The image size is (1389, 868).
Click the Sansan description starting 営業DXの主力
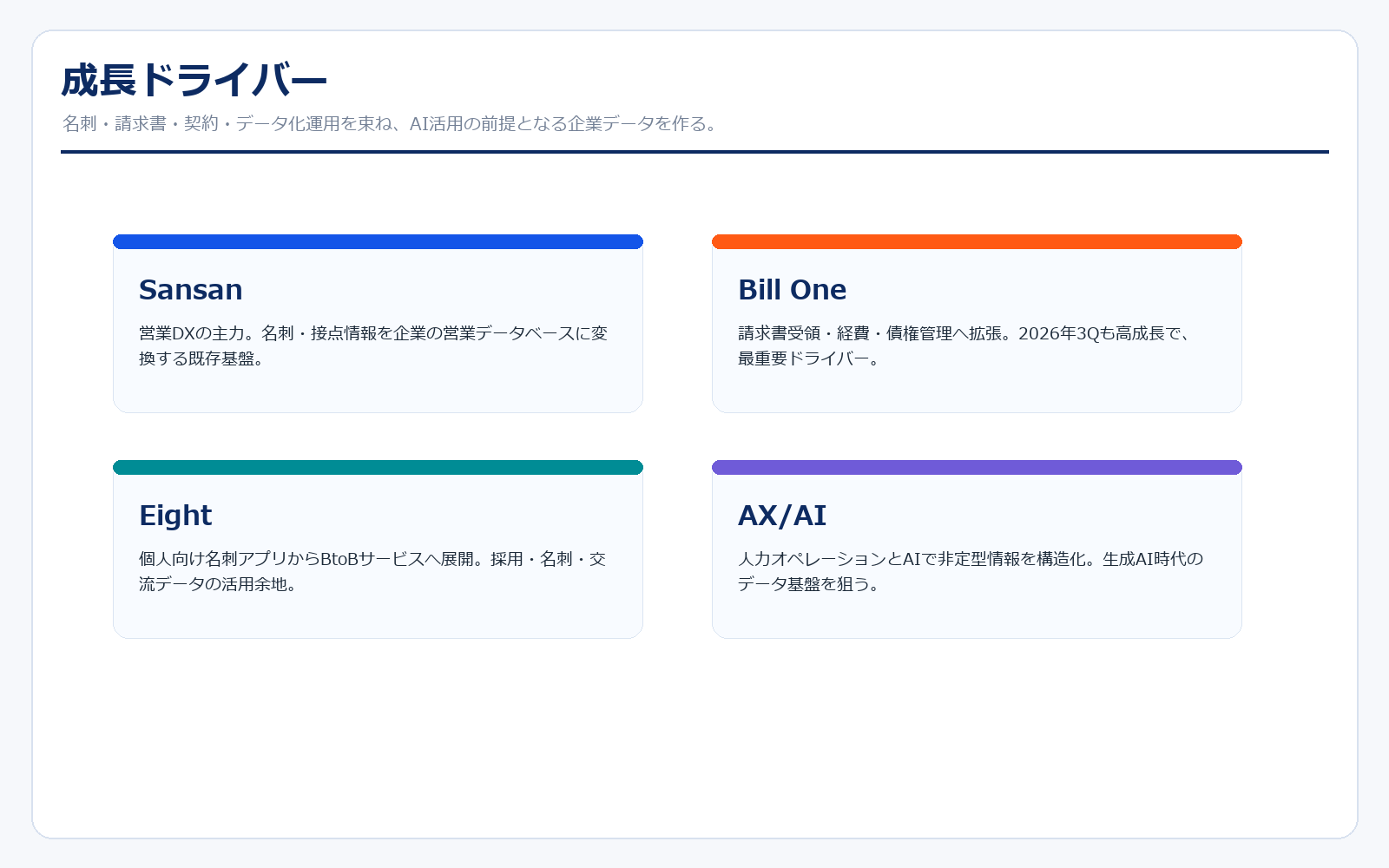click(373, 345)
